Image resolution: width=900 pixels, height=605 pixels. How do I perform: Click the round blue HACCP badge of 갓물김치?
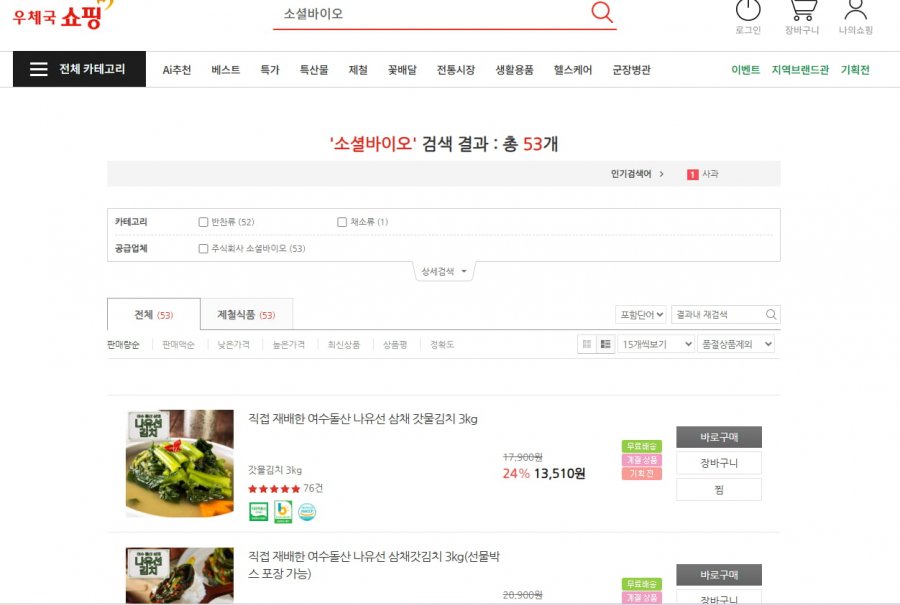tap(307, 511)
